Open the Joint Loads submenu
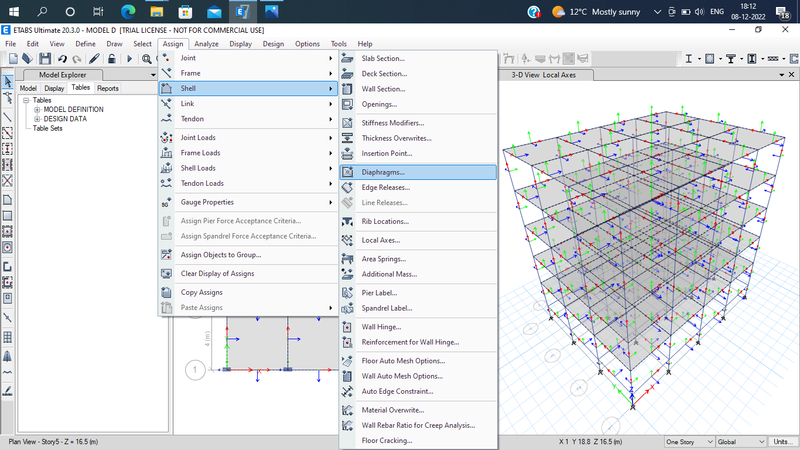 (248, 138)
